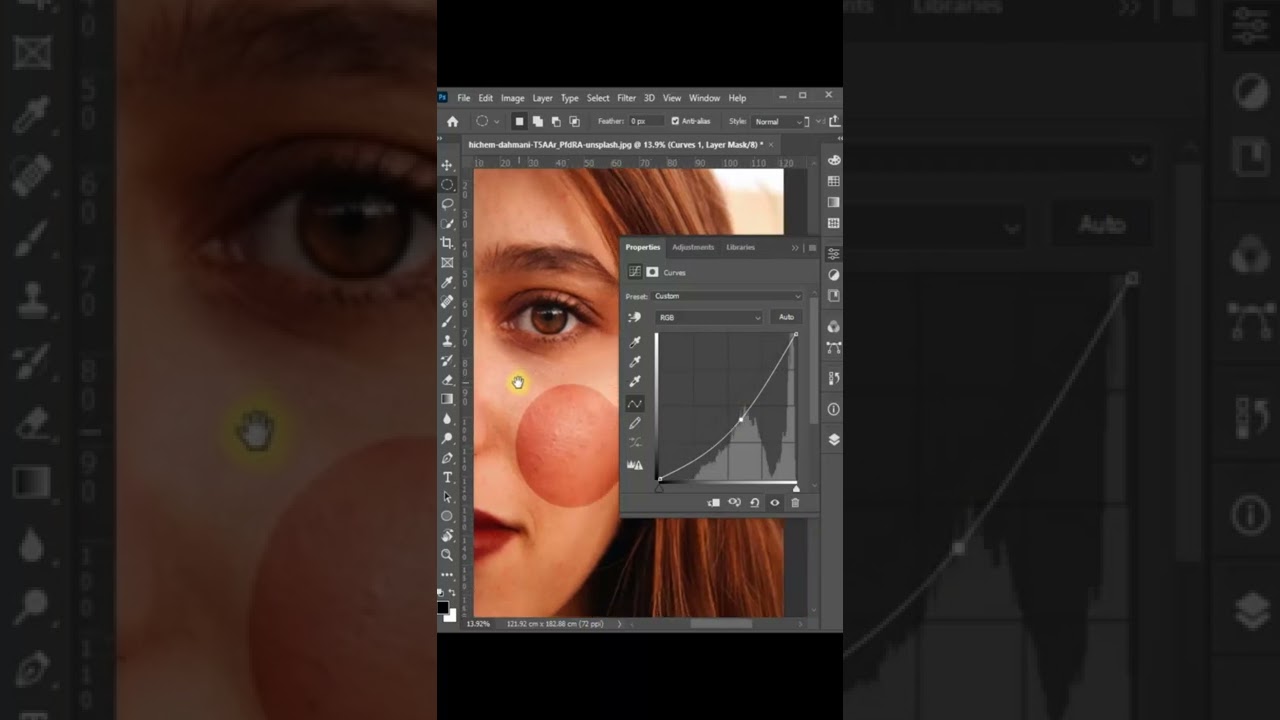
Task: Choose New selection mode
Action: point(518,121)
